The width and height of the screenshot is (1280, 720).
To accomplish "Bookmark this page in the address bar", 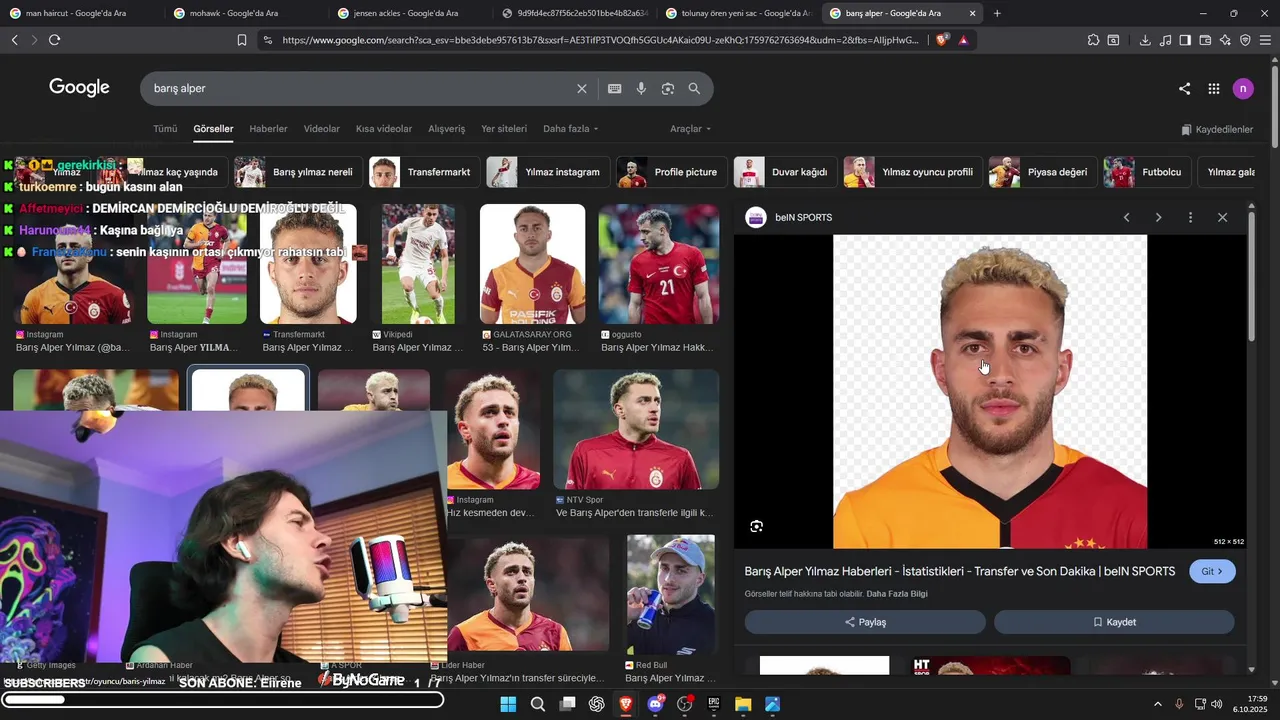I will 242,40.
